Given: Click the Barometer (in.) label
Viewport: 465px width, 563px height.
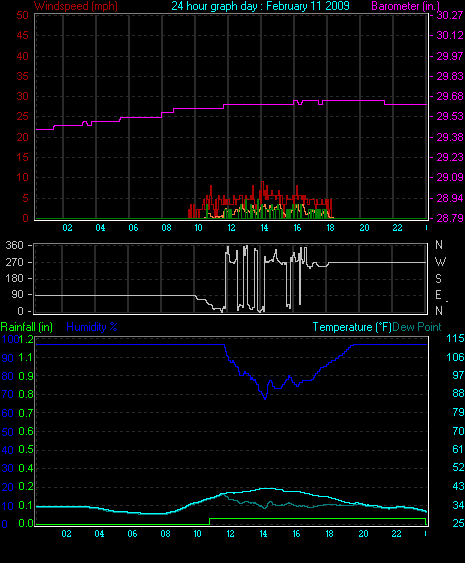Looking at the screenshot, I should [x=405, y=6].
